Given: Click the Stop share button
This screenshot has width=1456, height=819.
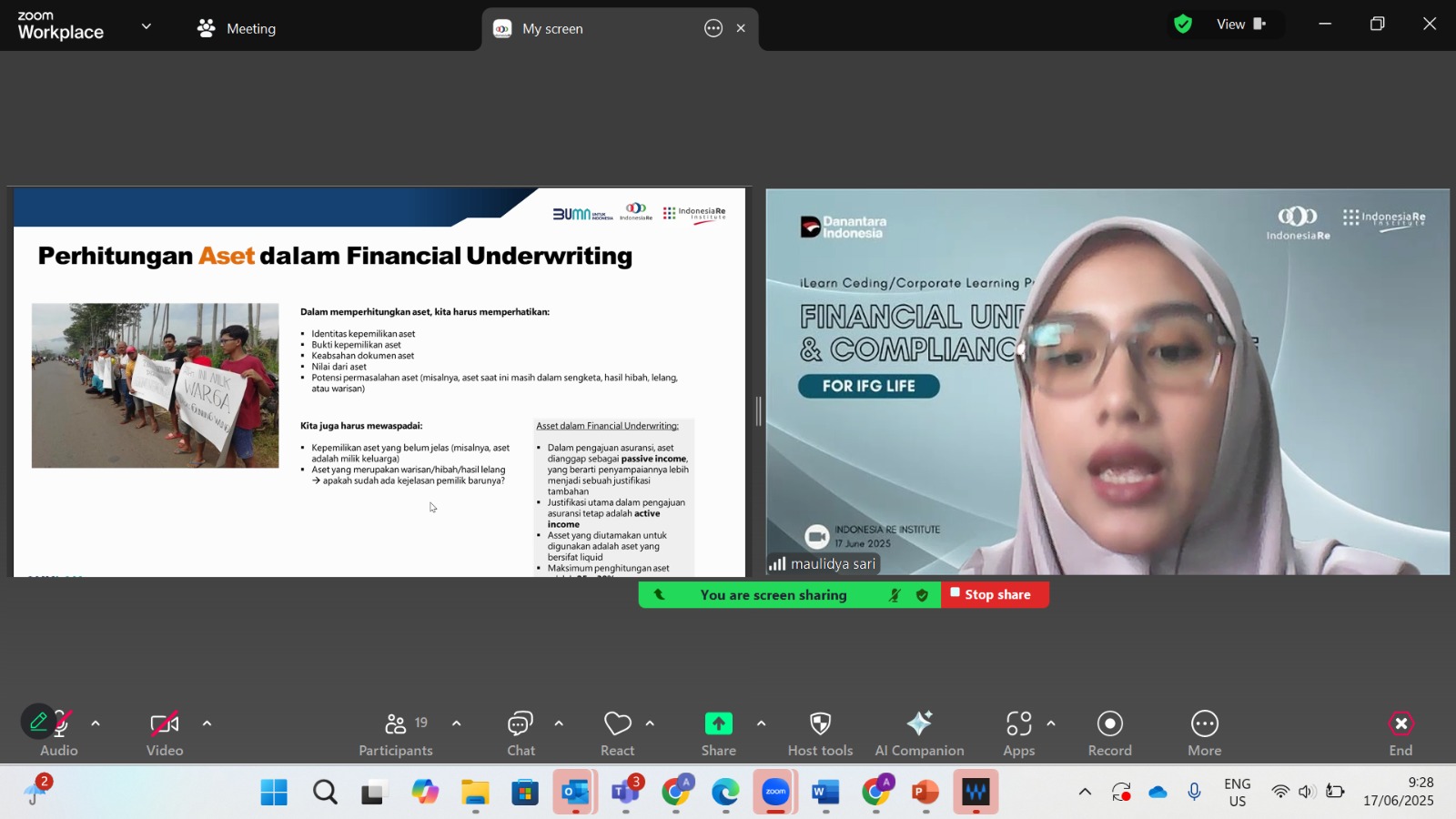Looking at the screenshot, I should 995,595.
